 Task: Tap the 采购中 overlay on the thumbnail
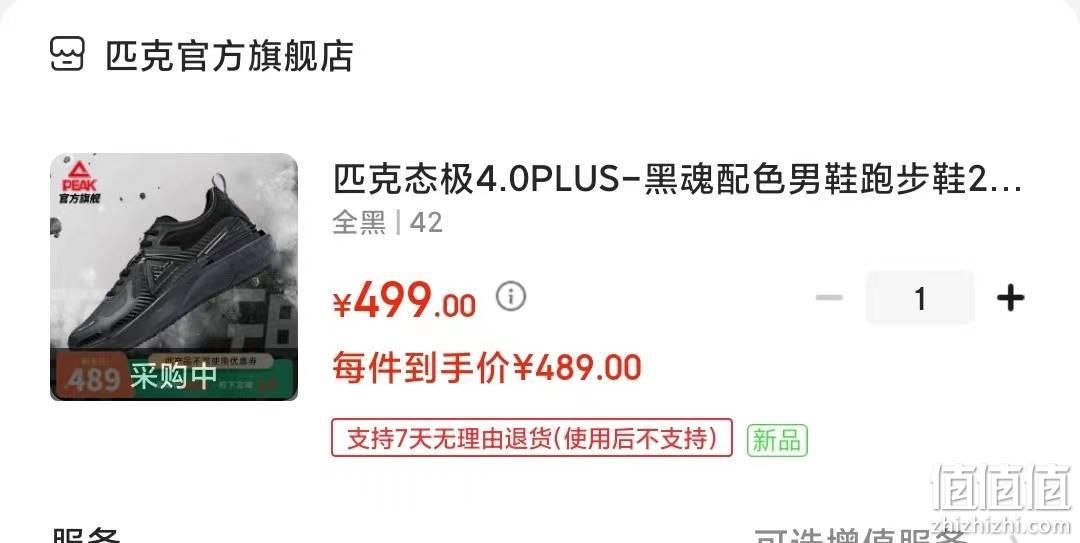(174, 376)
